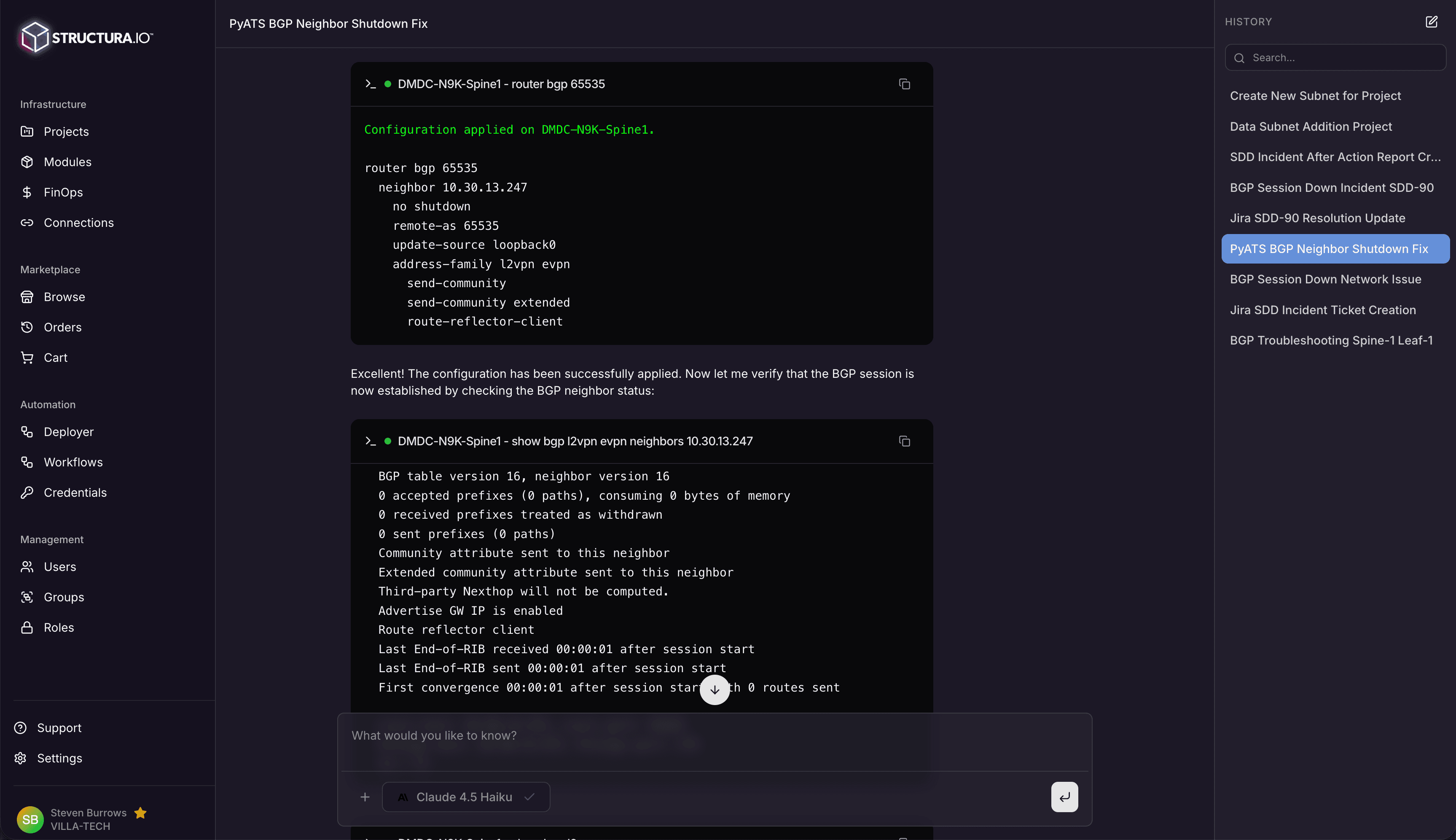Viewport: 1456px width, 840px height.
Task: Send the message with the enter button
Action: [1063, 797]
